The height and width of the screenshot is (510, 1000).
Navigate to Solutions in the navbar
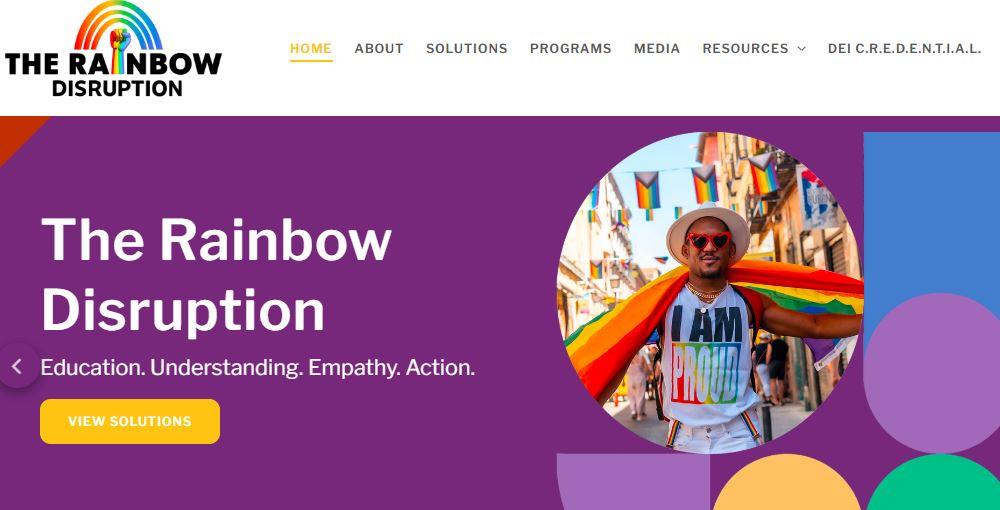point(467,48)
